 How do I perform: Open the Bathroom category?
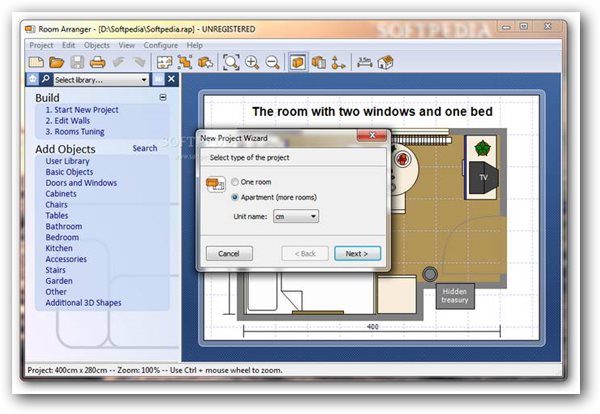click(x=64, y=227)
